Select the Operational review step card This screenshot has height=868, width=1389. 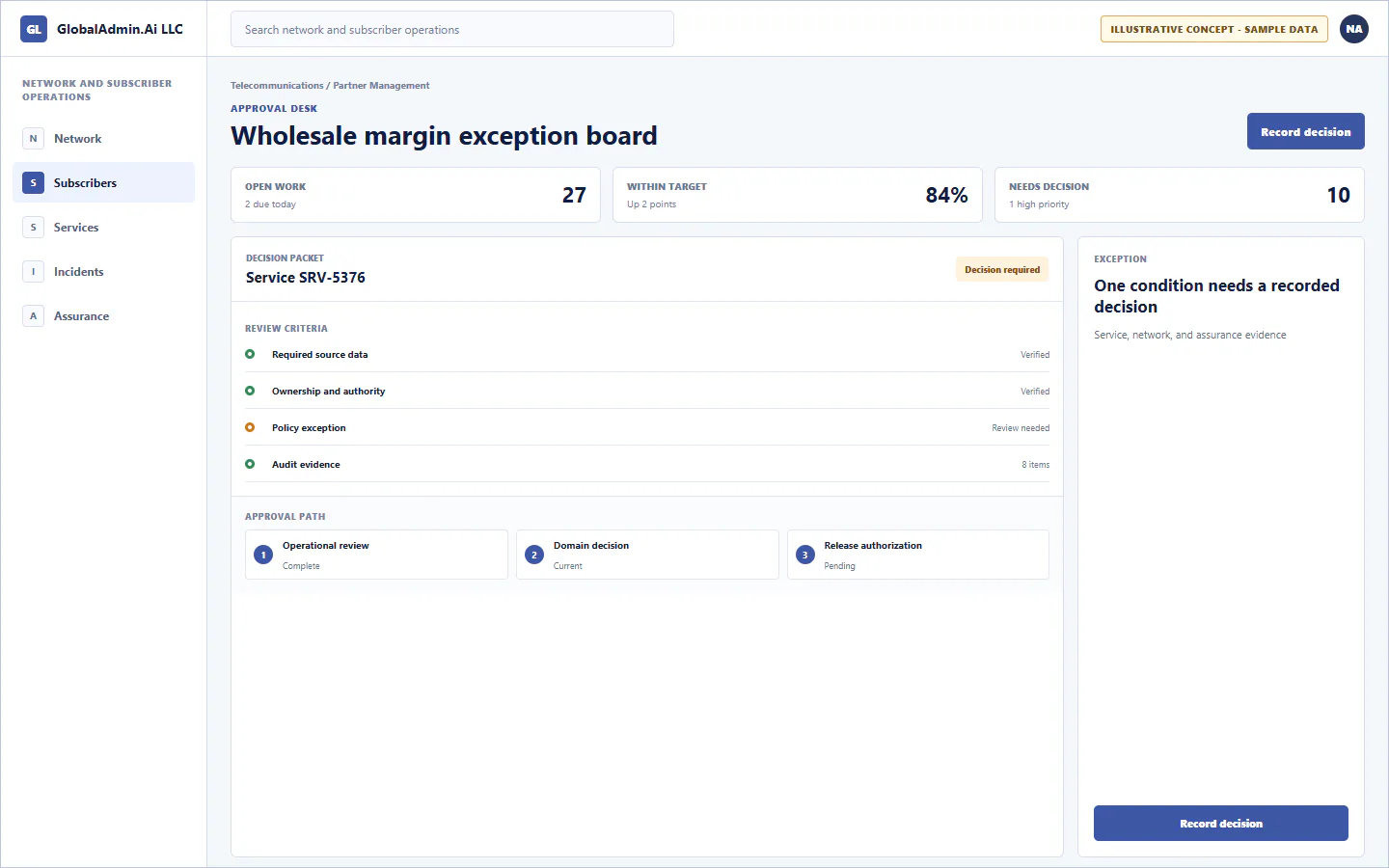point(376,555)
